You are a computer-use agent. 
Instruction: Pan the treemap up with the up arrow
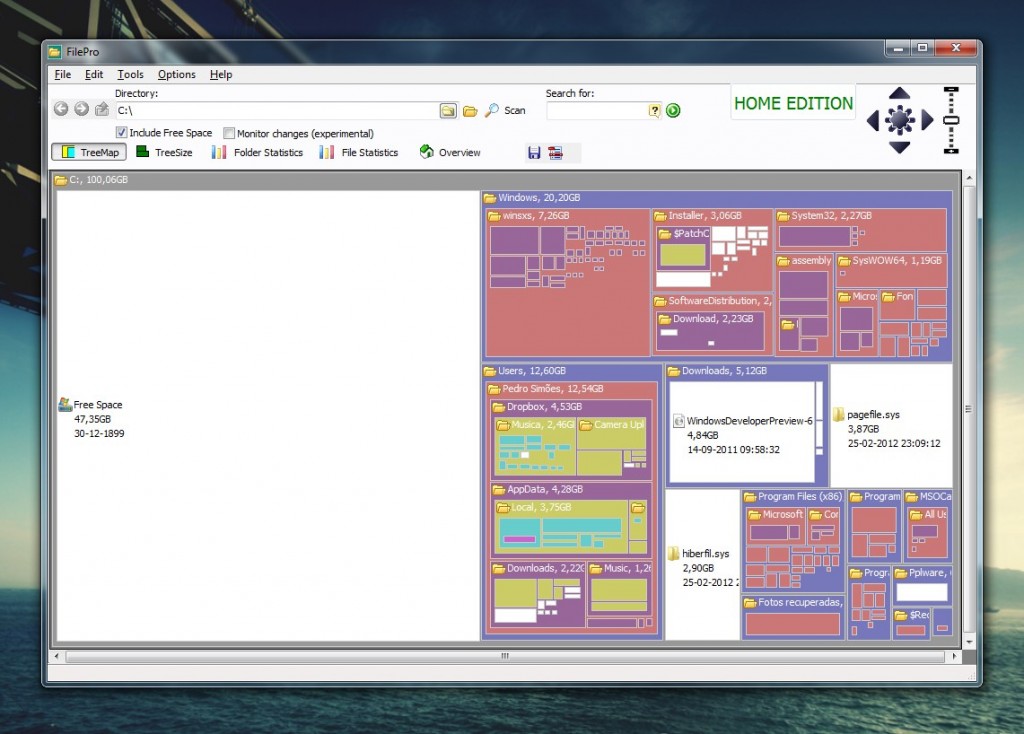tap(899, 93)
